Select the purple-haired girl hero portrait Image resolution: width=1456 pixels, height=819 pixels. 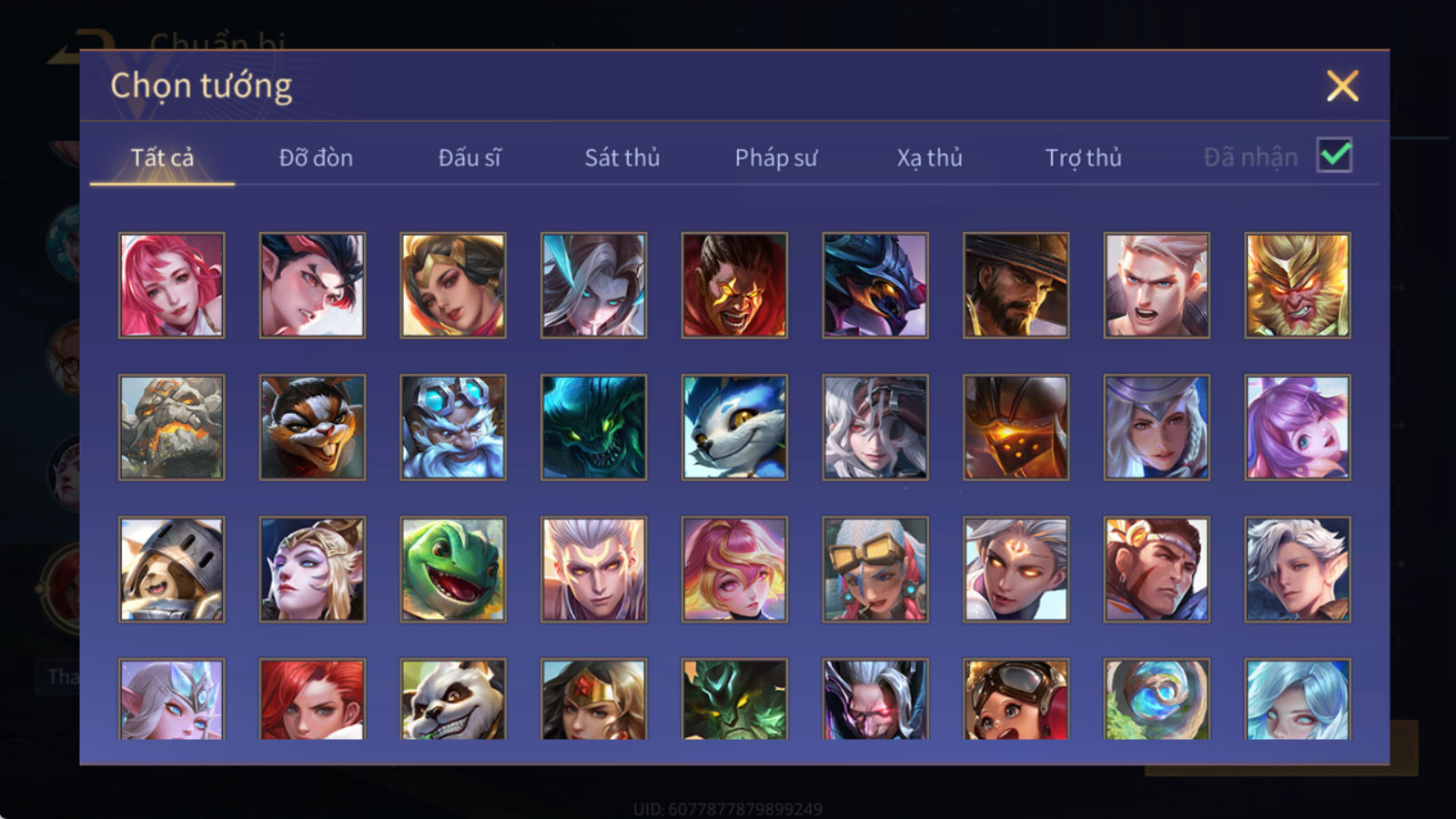(x=1298, y=427)
